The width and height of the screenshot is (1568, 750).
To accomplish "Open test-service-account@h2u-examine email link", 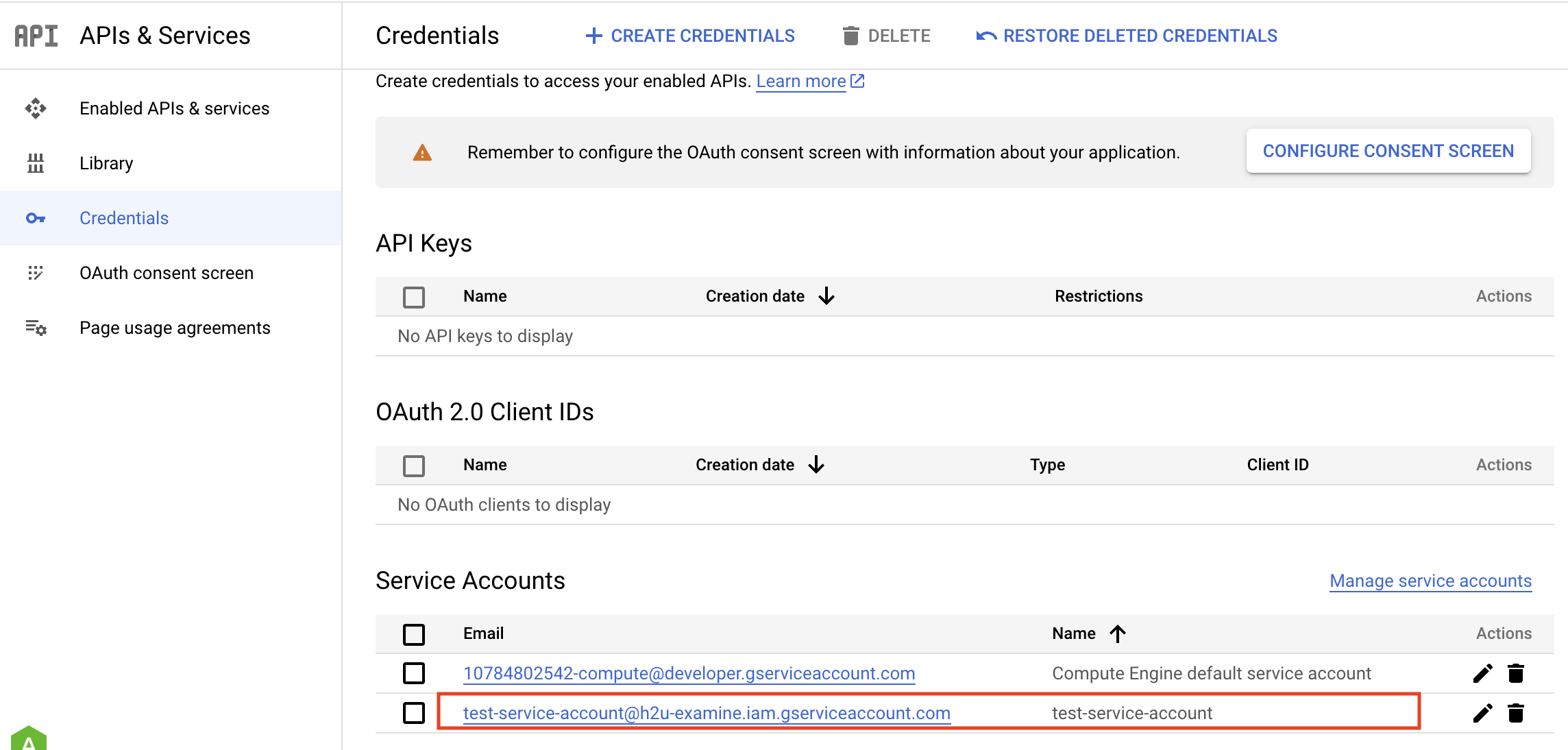I will pos(707,713).
